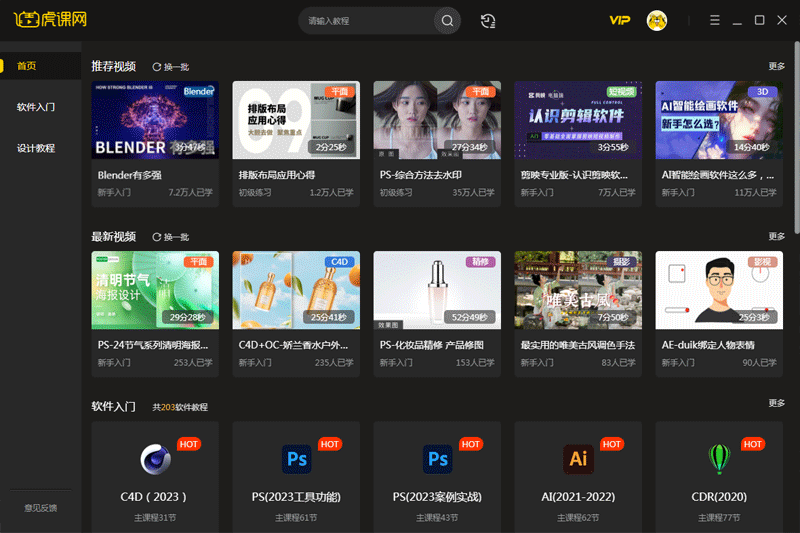Open the PS(2023案例实战) Photoshop icon
This screenshot has height=533, width=800.
437,459
